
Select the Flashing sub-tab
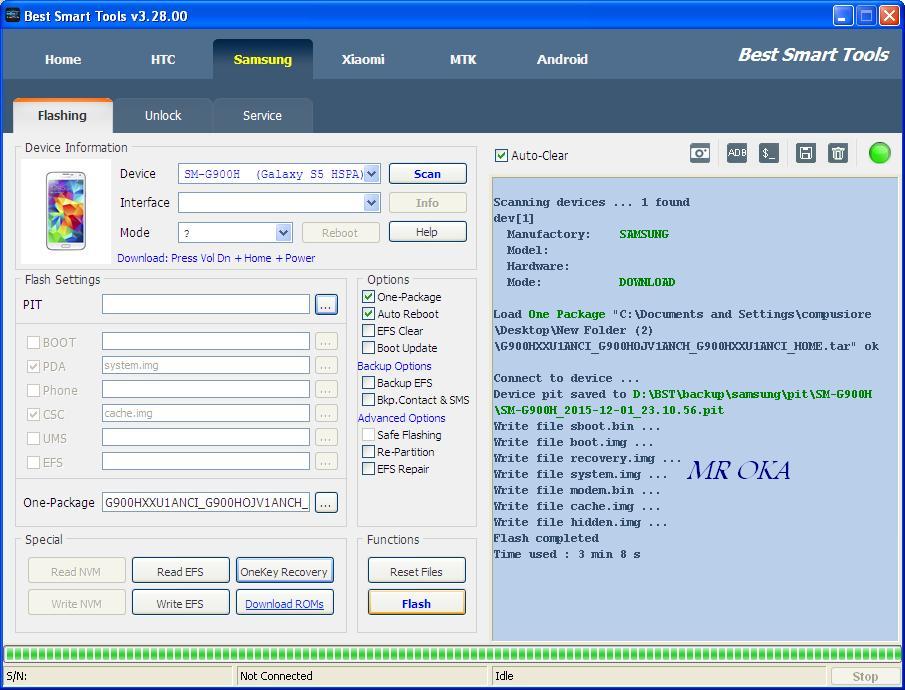pyautogui.click(x=62, y=115)
